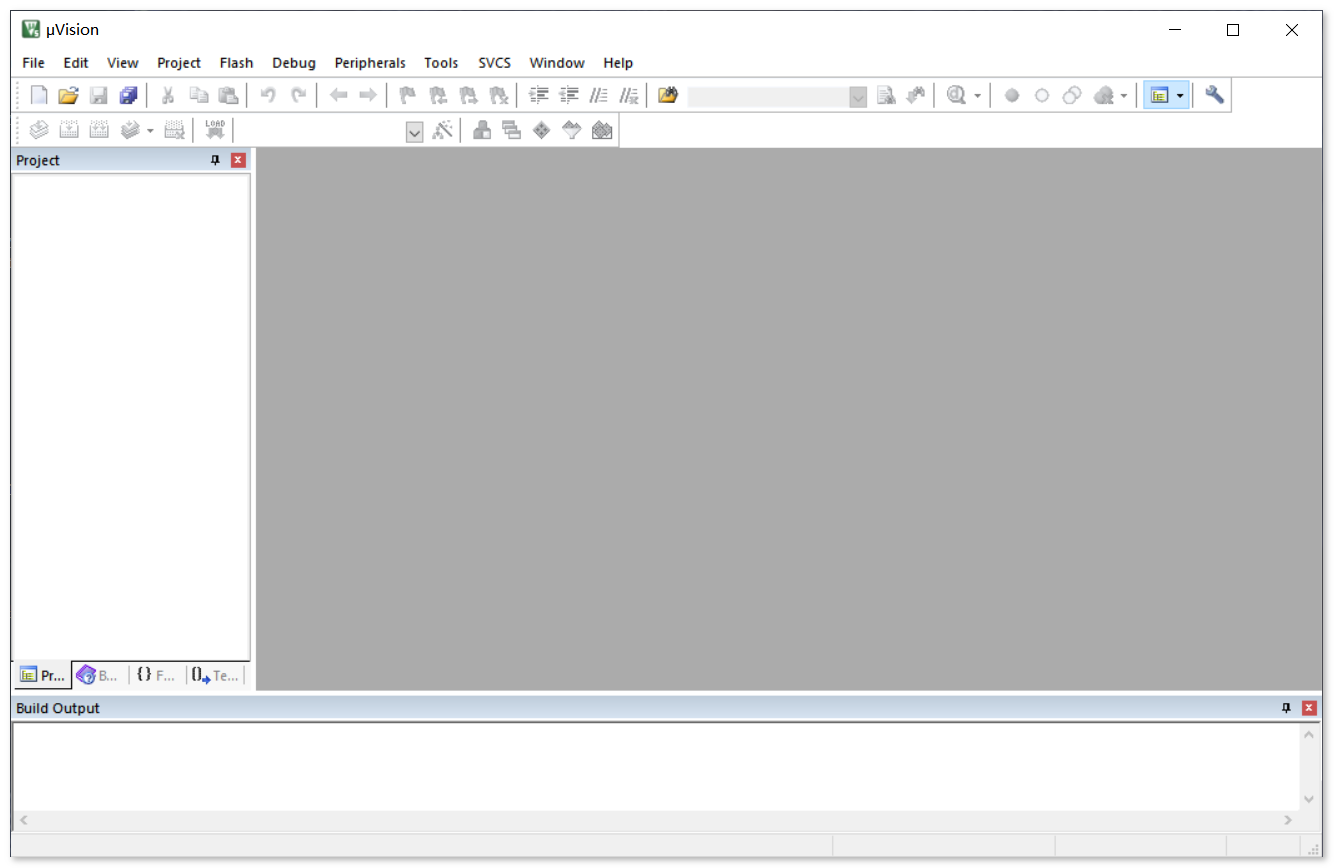Open the debug session dropdown arrow

click(x=977, y=96)
